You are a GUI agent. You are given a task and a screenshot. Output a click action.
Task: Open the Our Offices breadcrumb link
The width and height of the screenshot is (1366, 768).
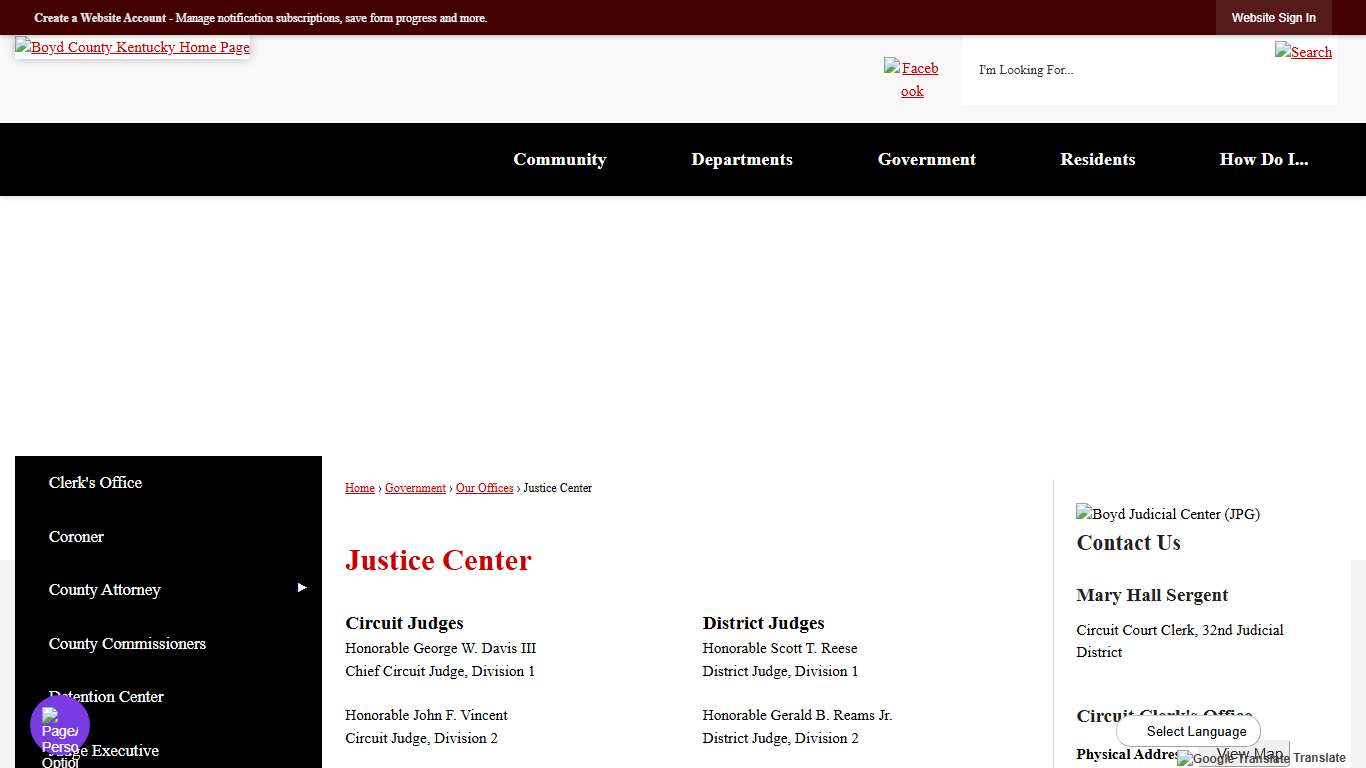point(484,488)
